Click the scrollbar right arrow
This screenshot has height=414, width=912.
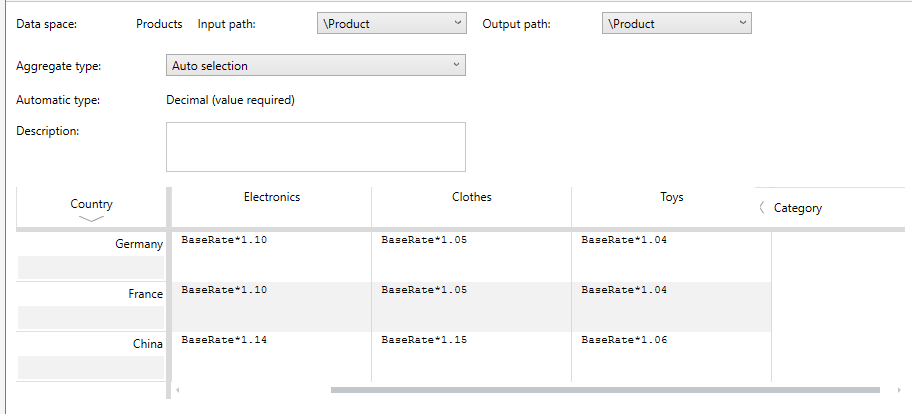(900, 390)
